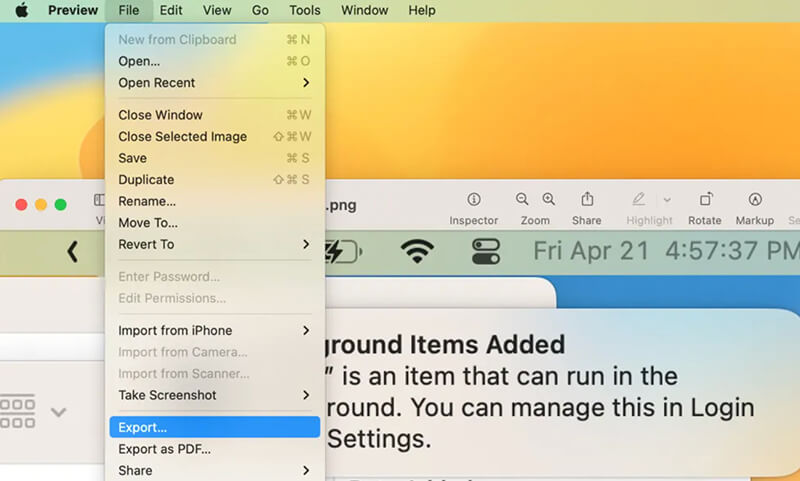Select Rename... menu entry
Screen dimensions: 800x481
pos(215,201)
